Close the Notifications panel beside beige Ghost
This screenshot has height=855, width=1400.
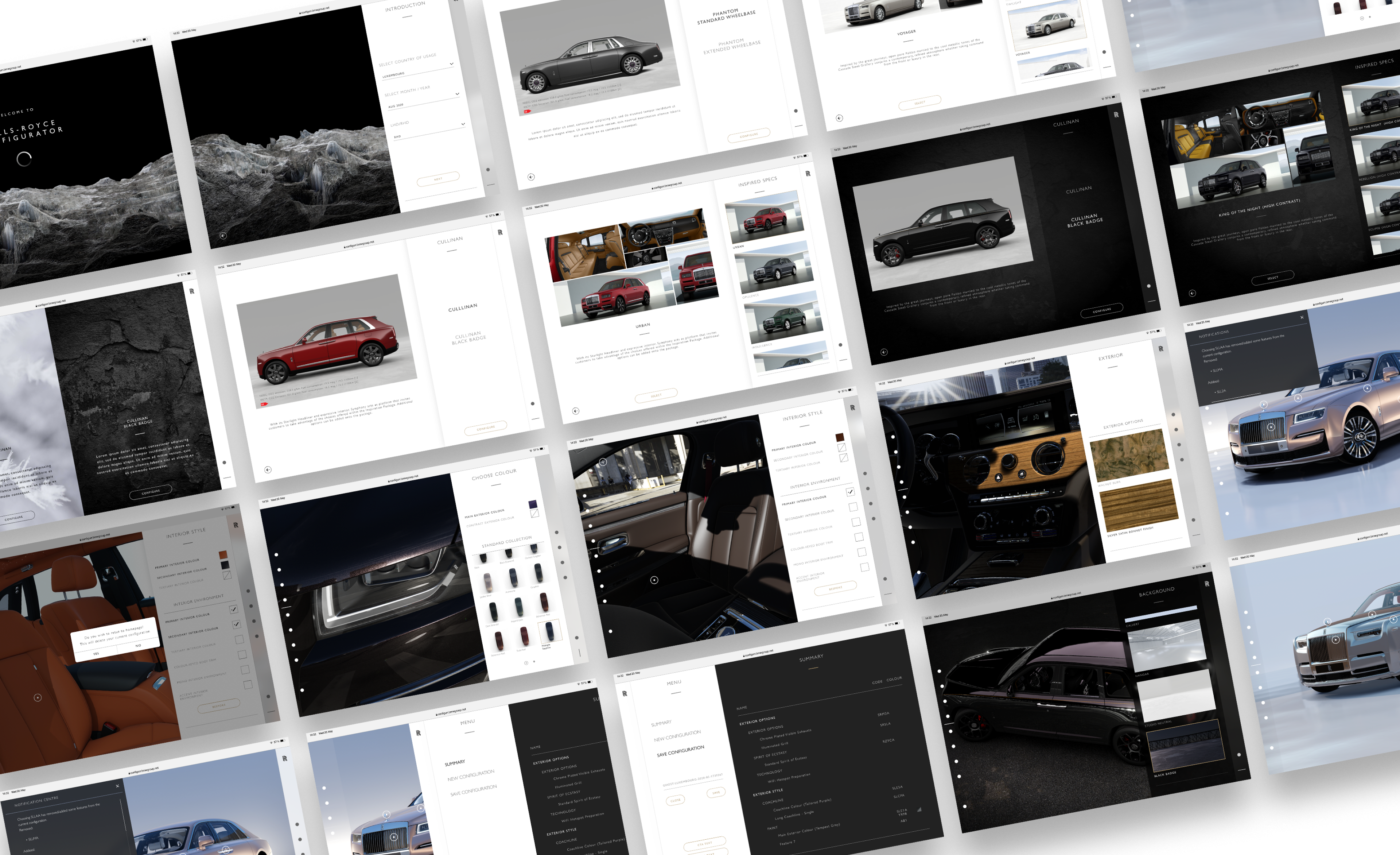click(1302, 317)
